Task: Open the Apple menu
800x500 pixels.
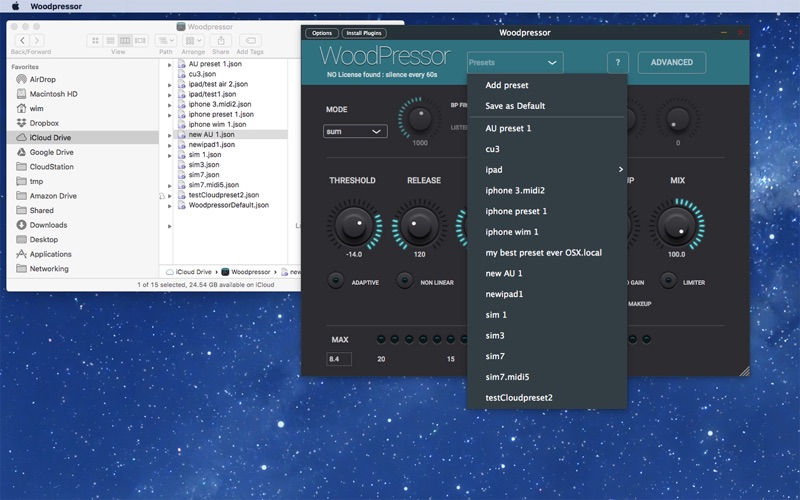Action: (15, 6)
